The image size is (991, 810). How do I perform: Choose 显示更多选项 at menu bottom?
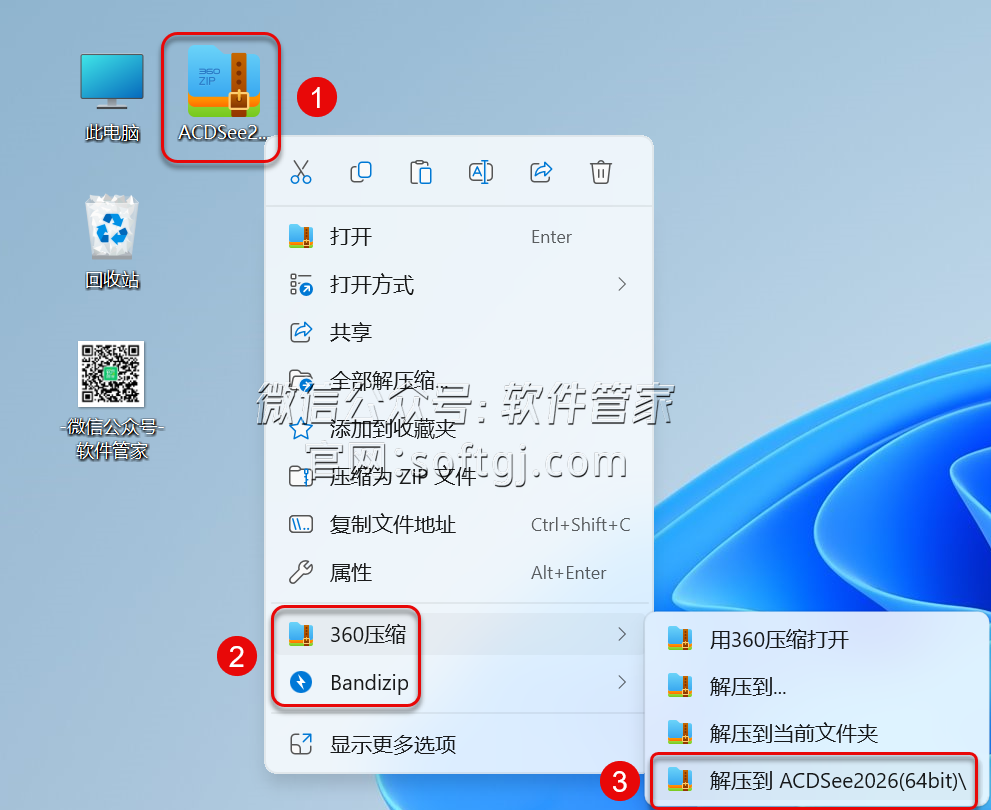(x=459, y=744)
